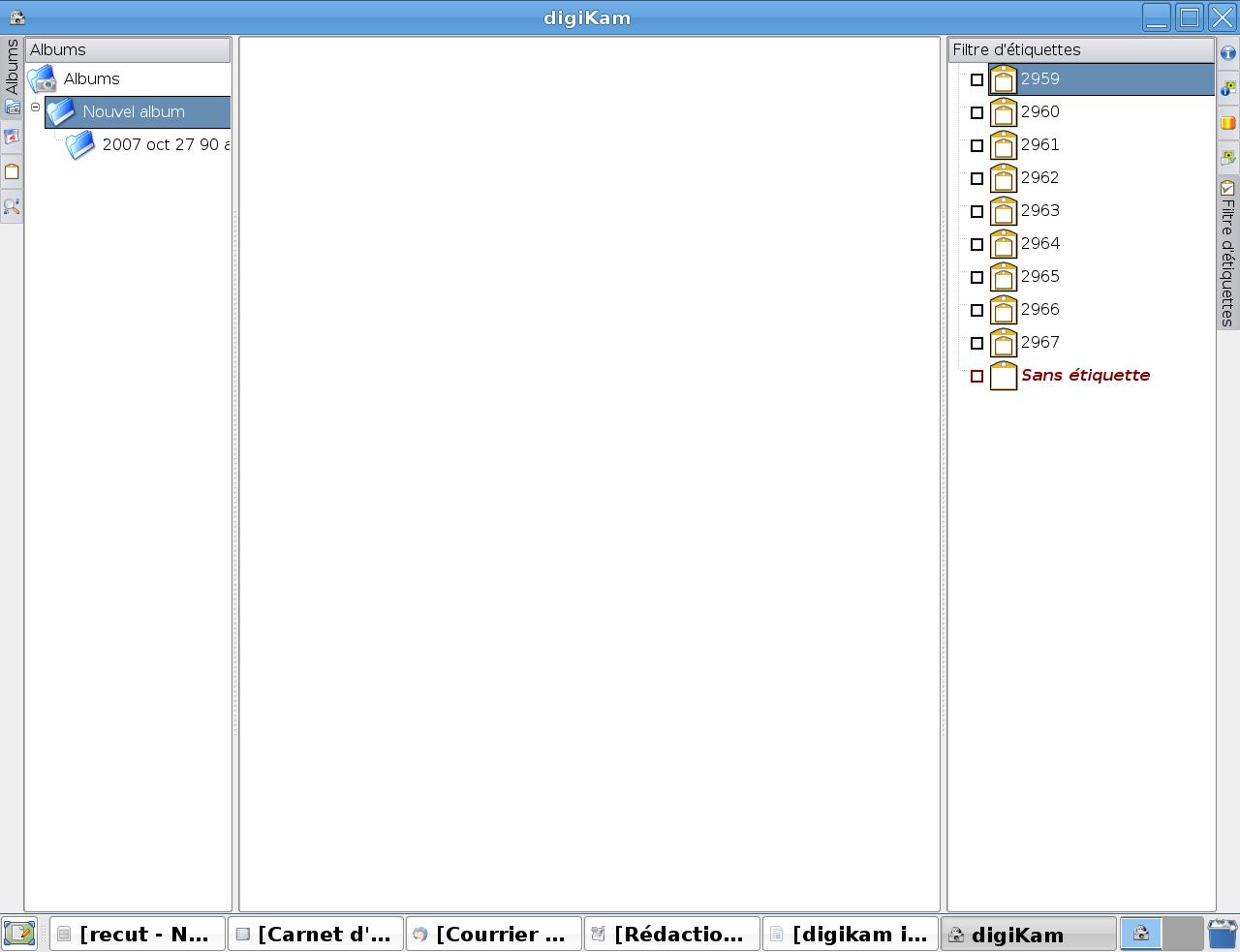
Task: Open the Dates (calendar) sidebar tab
Action: (x=12, y=138)
